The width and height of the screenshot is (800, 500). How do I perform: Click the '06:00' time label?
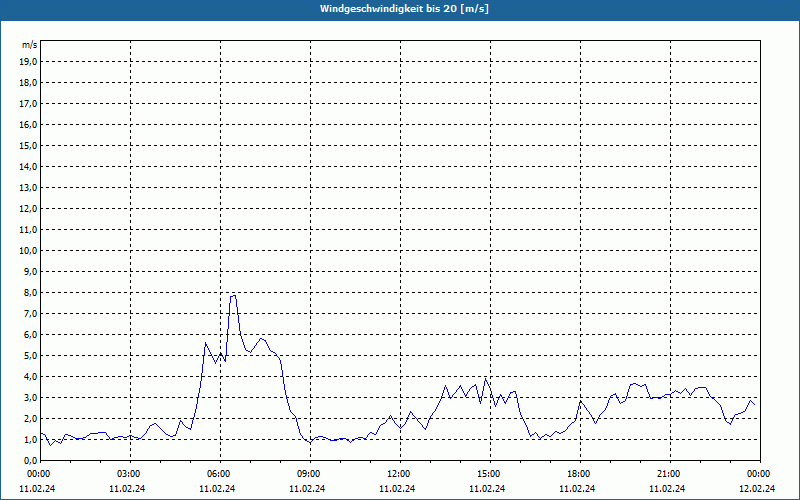coord(220,474)
